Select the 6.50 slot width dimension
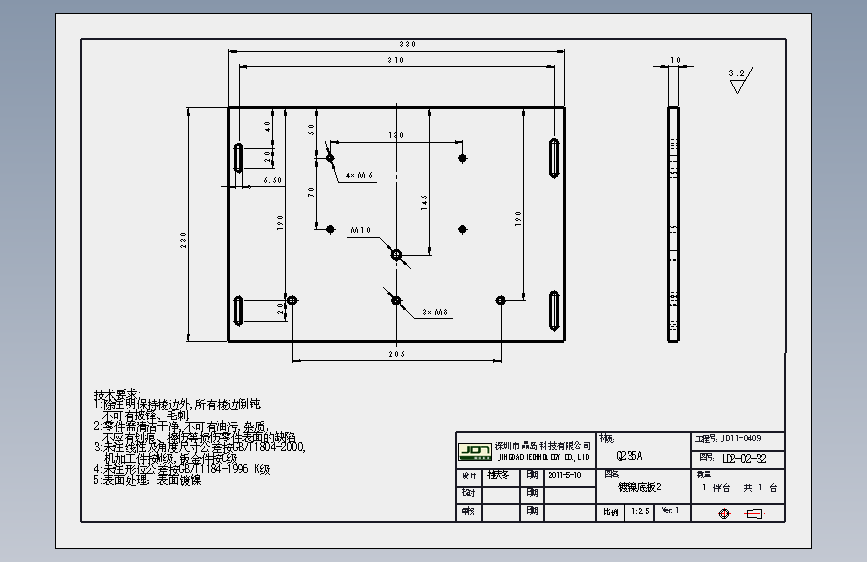The height and width of the screenshot is (562, 867). tap(273, 180)
